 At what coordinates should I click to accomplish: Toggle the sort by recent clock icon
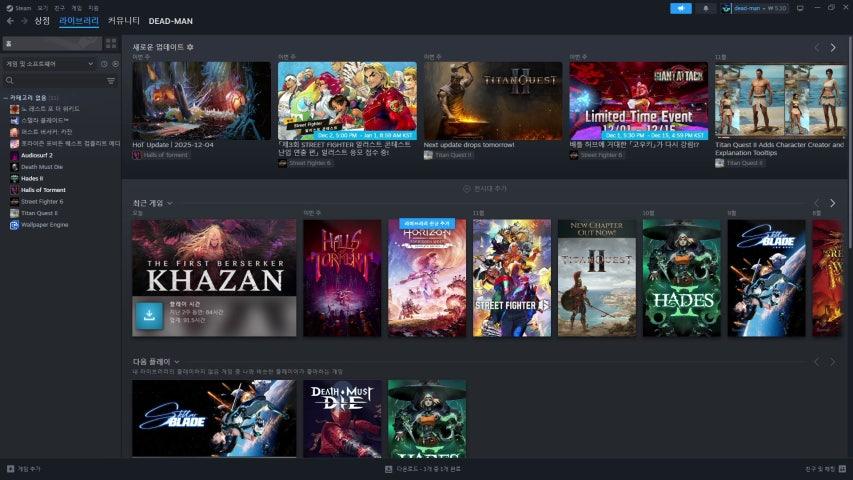coord(104,64)
